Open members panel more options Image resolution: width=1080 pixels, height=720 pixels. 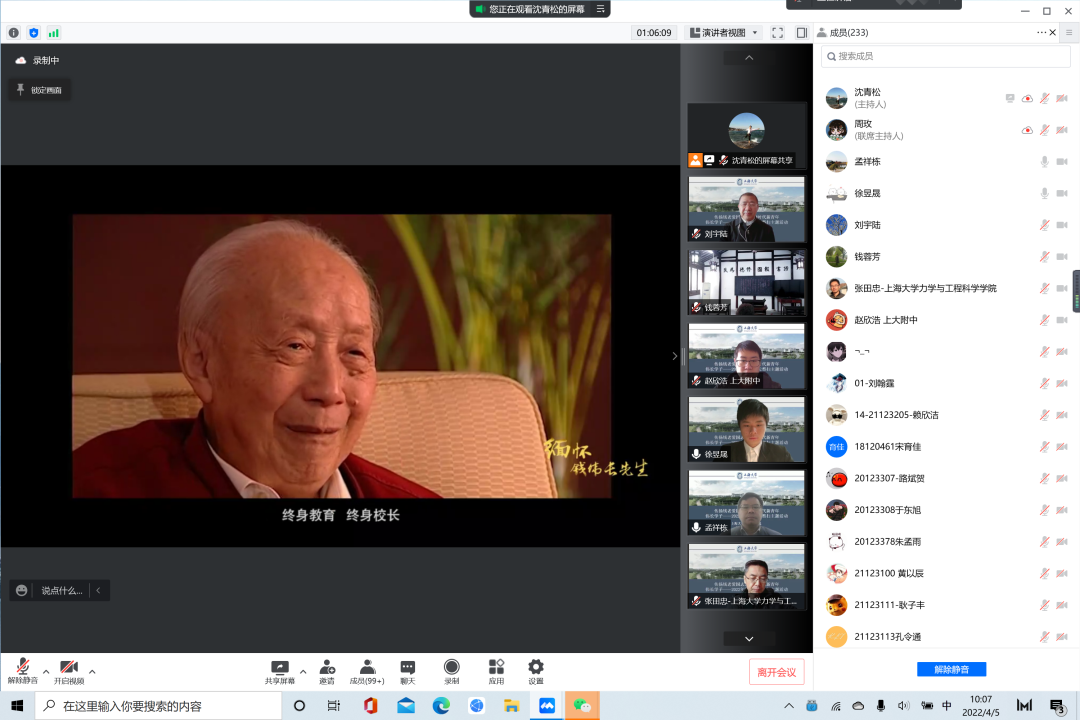(x=1041, y=32)
